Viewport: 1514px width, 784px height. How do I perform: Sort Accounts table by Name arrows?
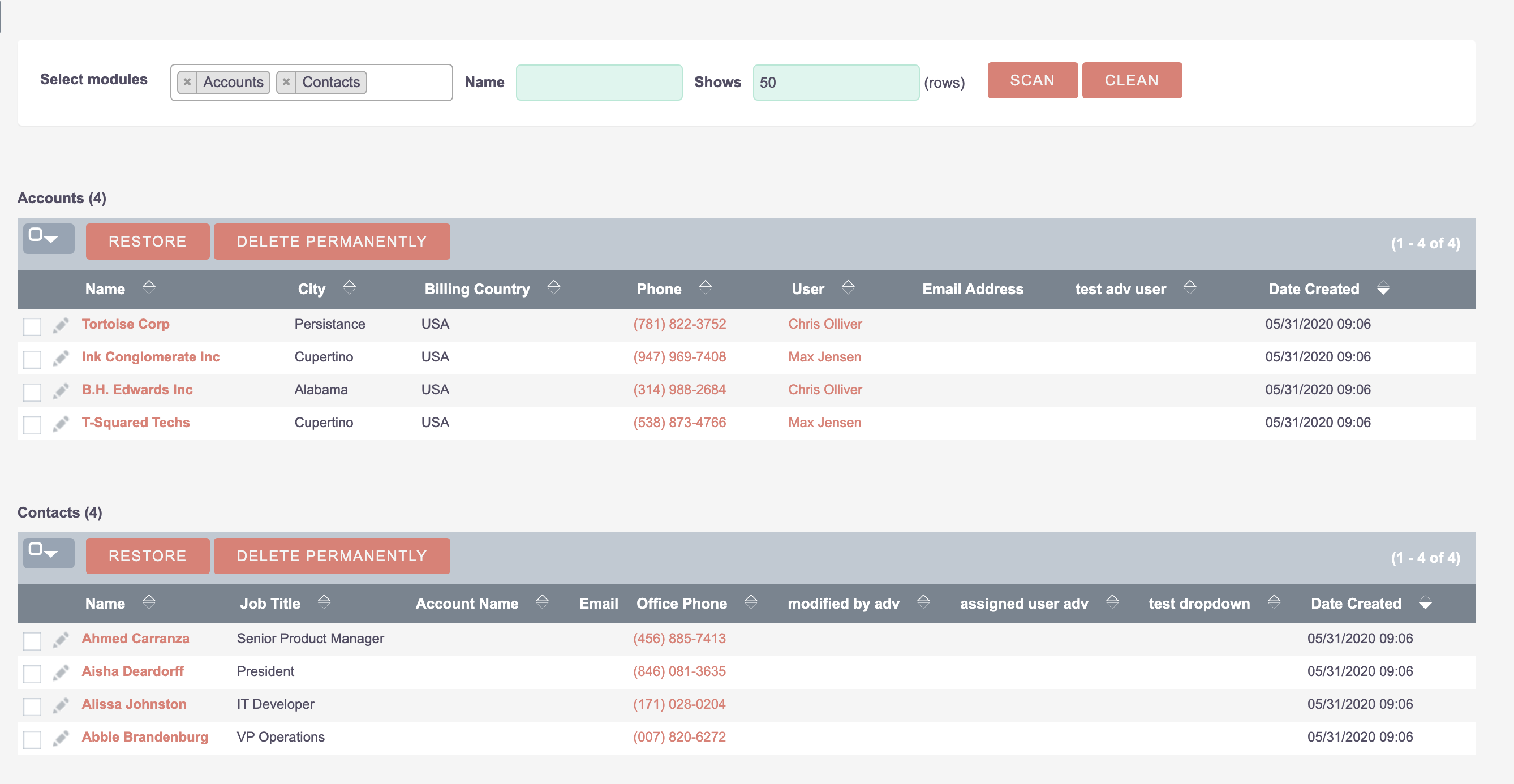point(149,287)
